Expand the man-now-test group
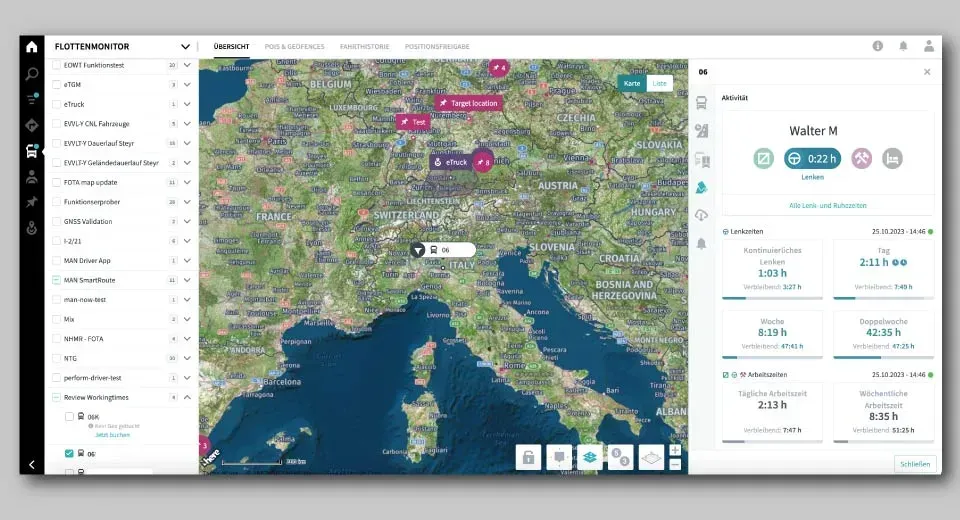The image size is (960, 520). (x=187, y=300)
